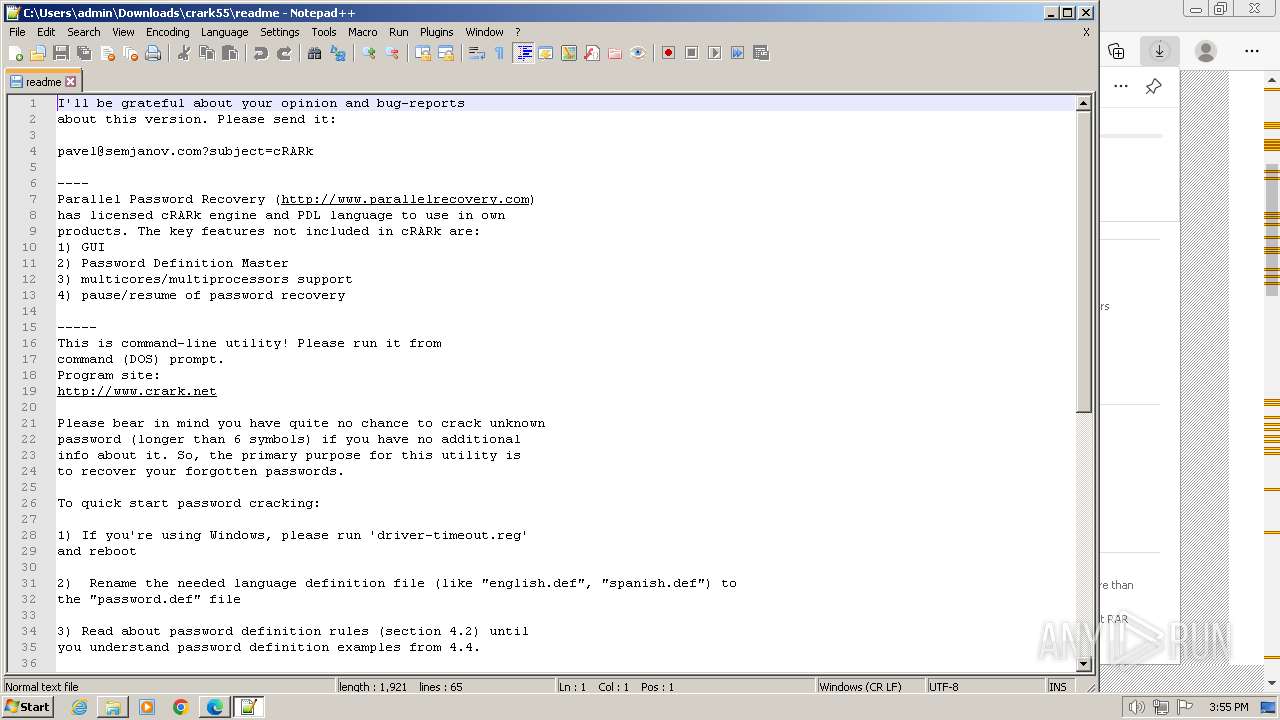Open the Encoding menu
The width and height of the screenshot is (1280, 720).
[x=168, y=32]
